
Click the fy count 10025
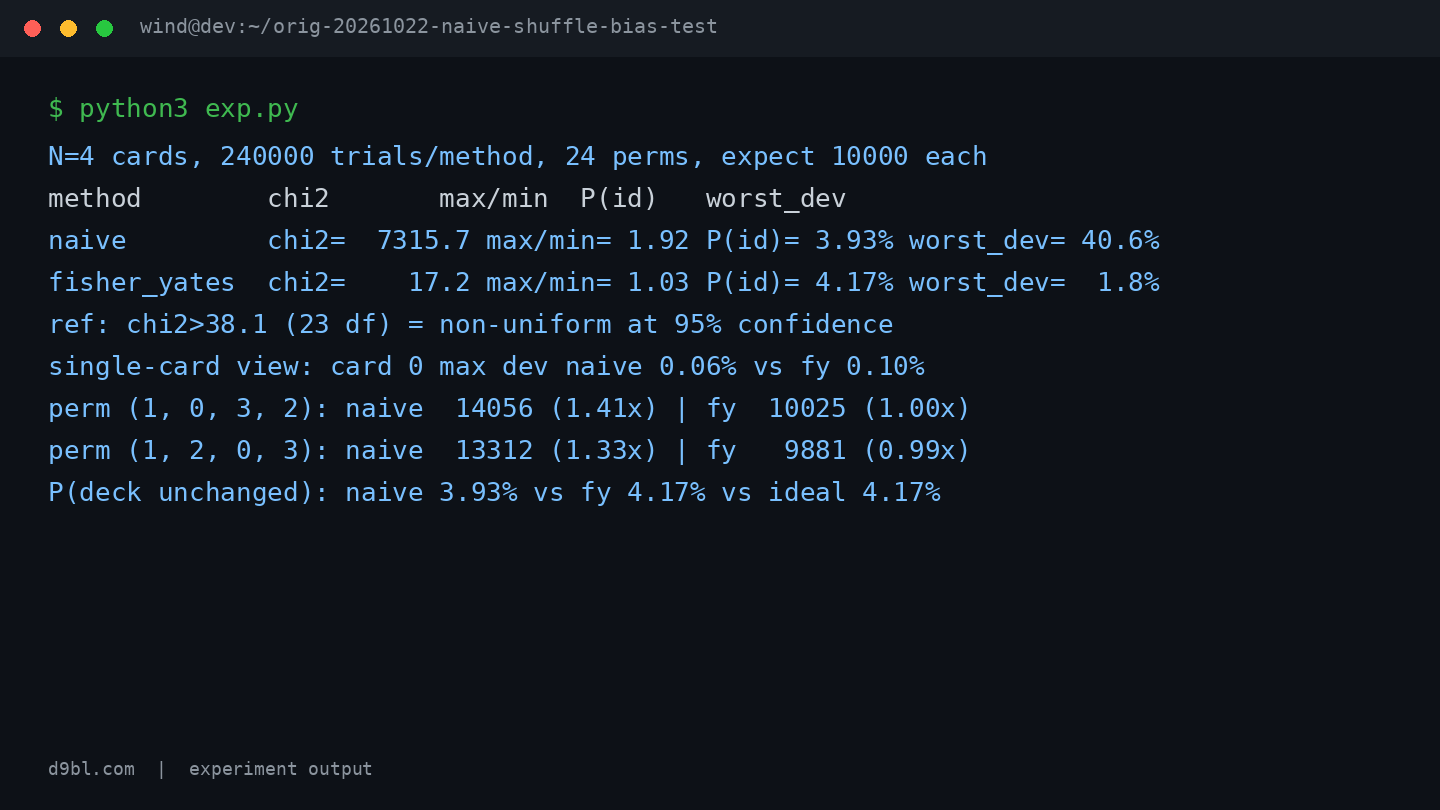pos(807,409)
